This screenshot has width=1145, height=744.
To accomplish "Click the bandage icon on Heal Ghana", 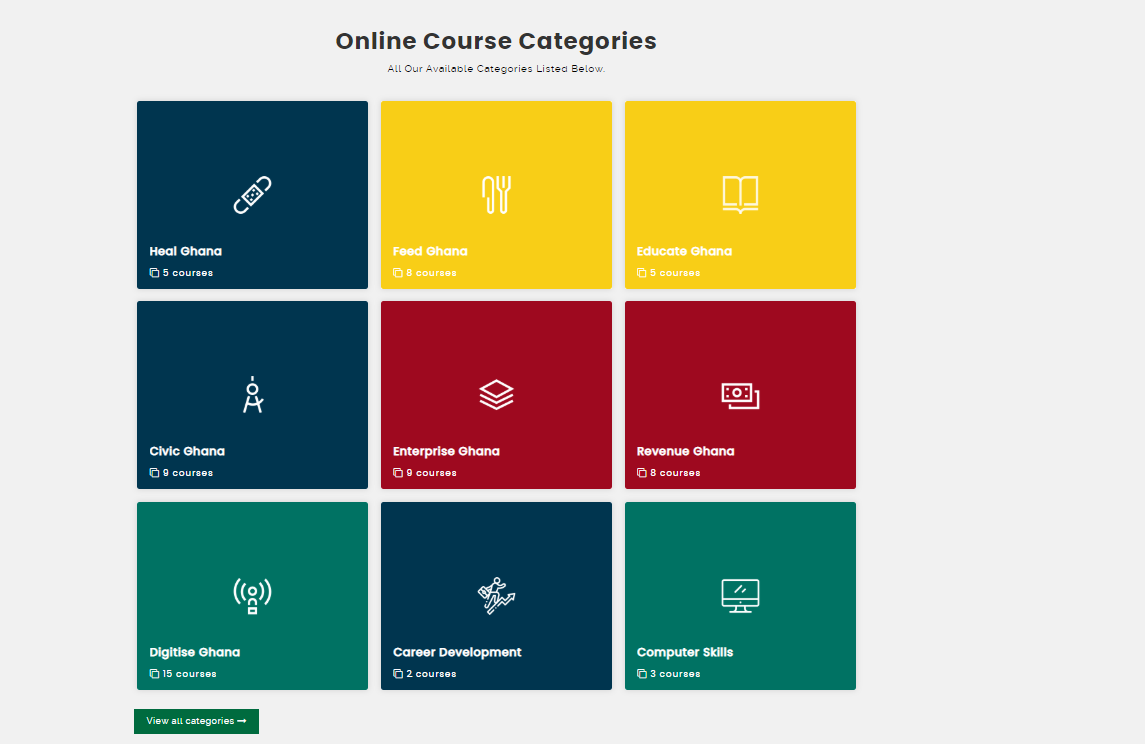I will click(252, 195).
